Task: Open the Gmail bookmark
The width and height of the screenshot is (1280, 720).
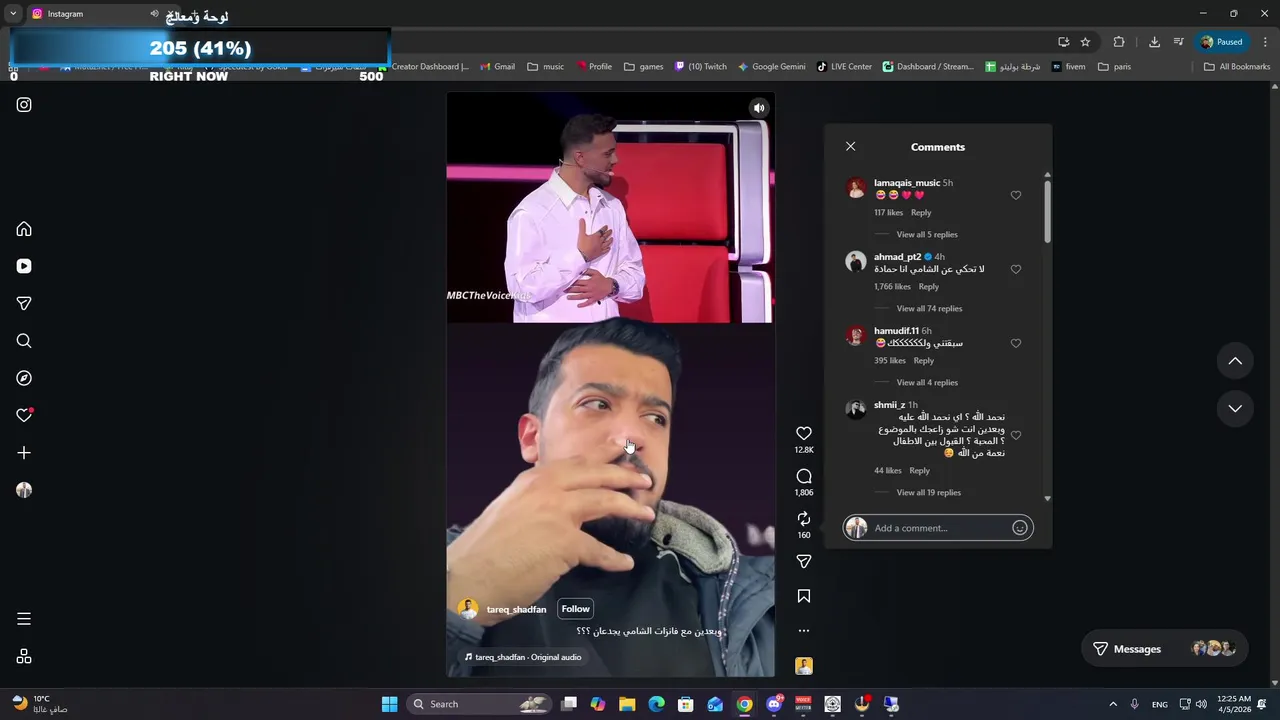Action: pyautogui.click(x=497, y=66)
